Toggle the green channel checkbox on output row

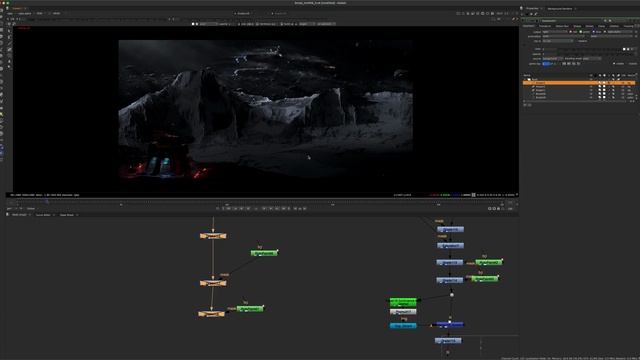tap(581, 31)
